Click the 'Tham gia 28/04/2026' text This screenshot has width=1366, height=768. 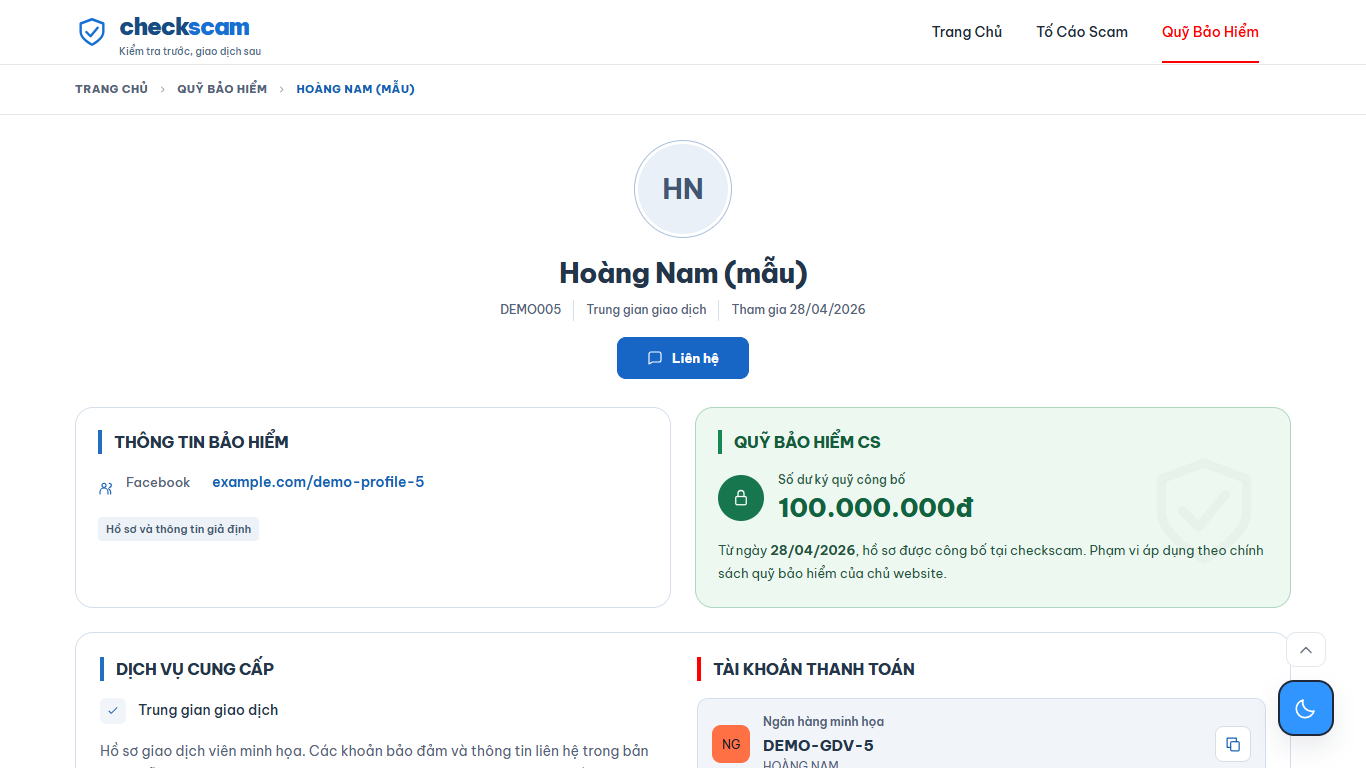pos(799,310)
